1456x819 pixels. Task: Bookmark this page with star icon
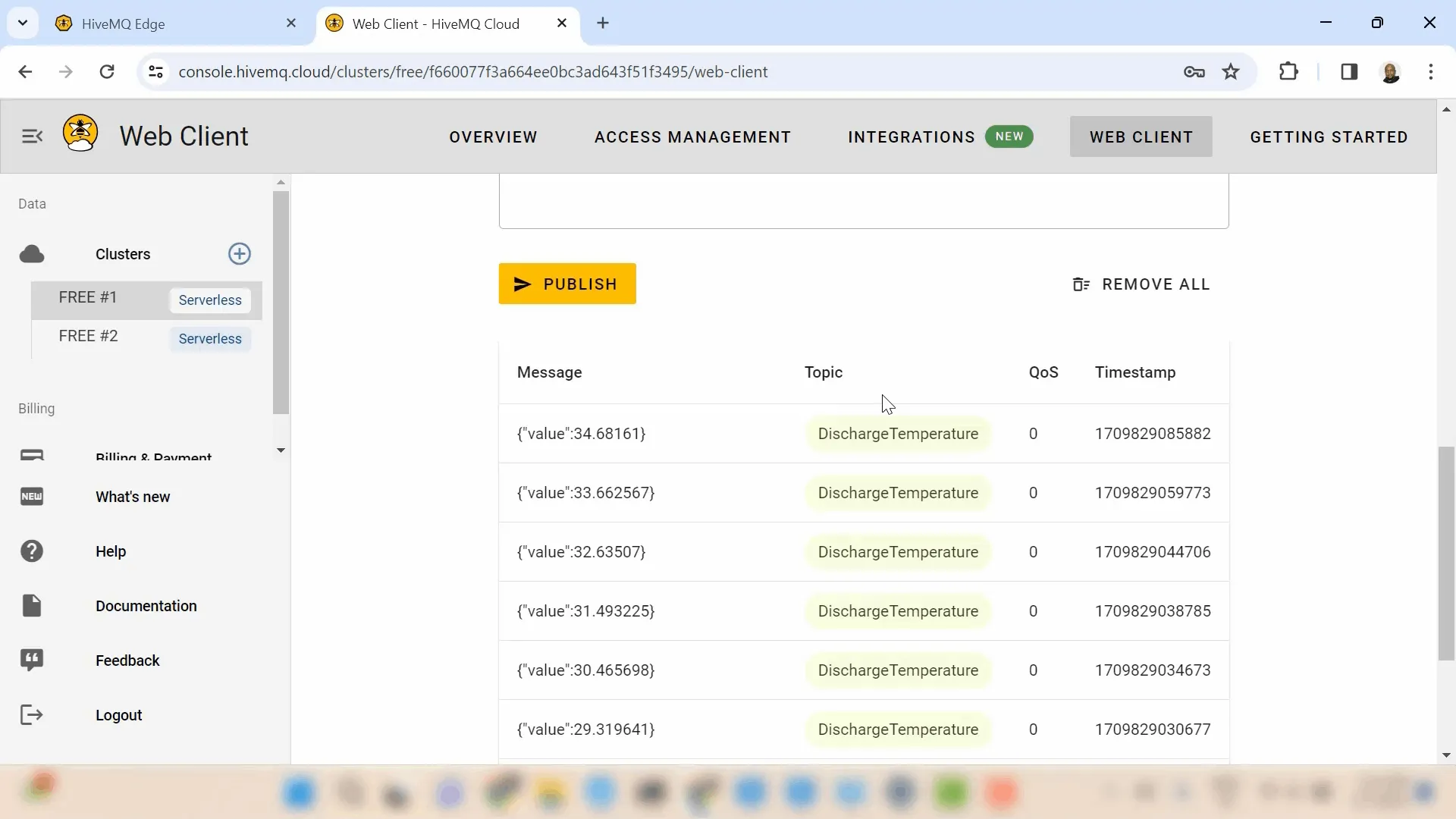coord(1231,72)
